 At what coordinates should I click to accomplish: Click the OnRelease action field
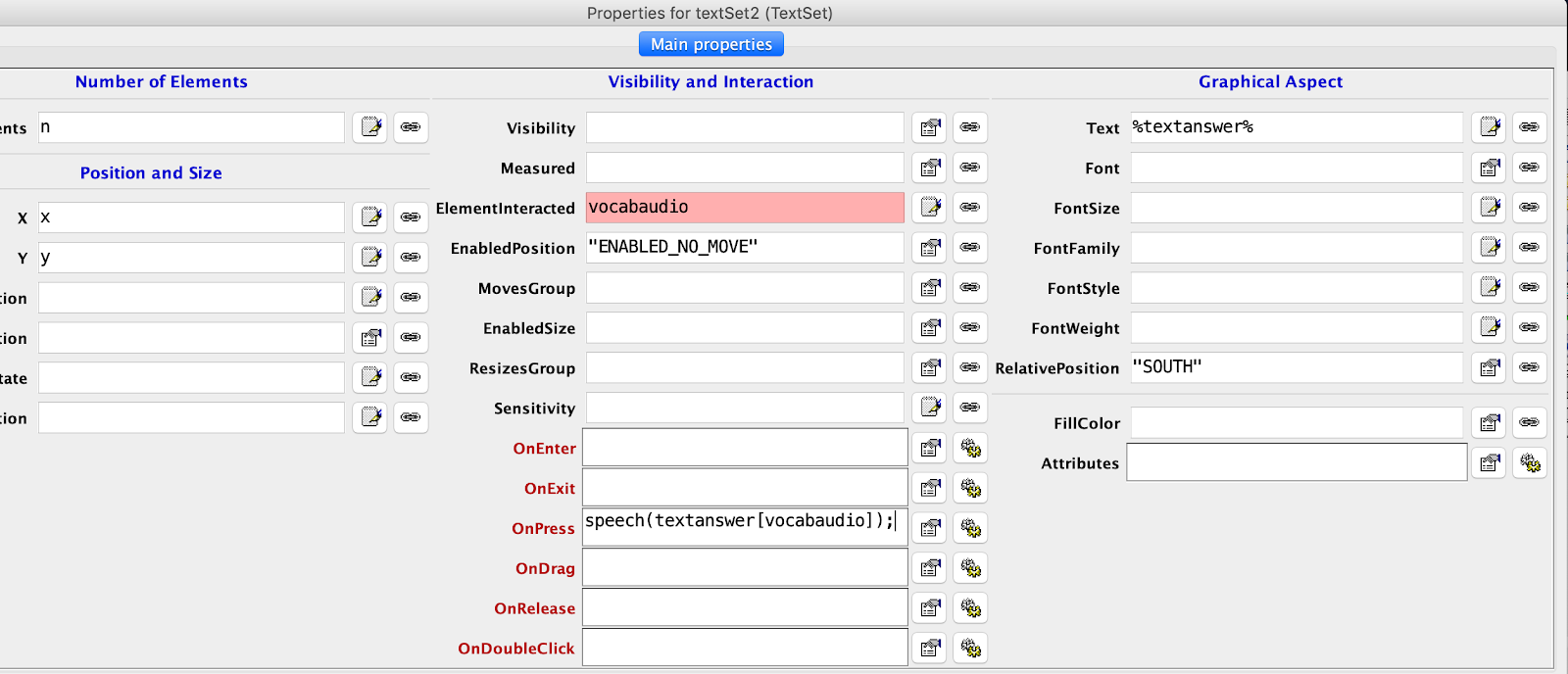point(745,608)
